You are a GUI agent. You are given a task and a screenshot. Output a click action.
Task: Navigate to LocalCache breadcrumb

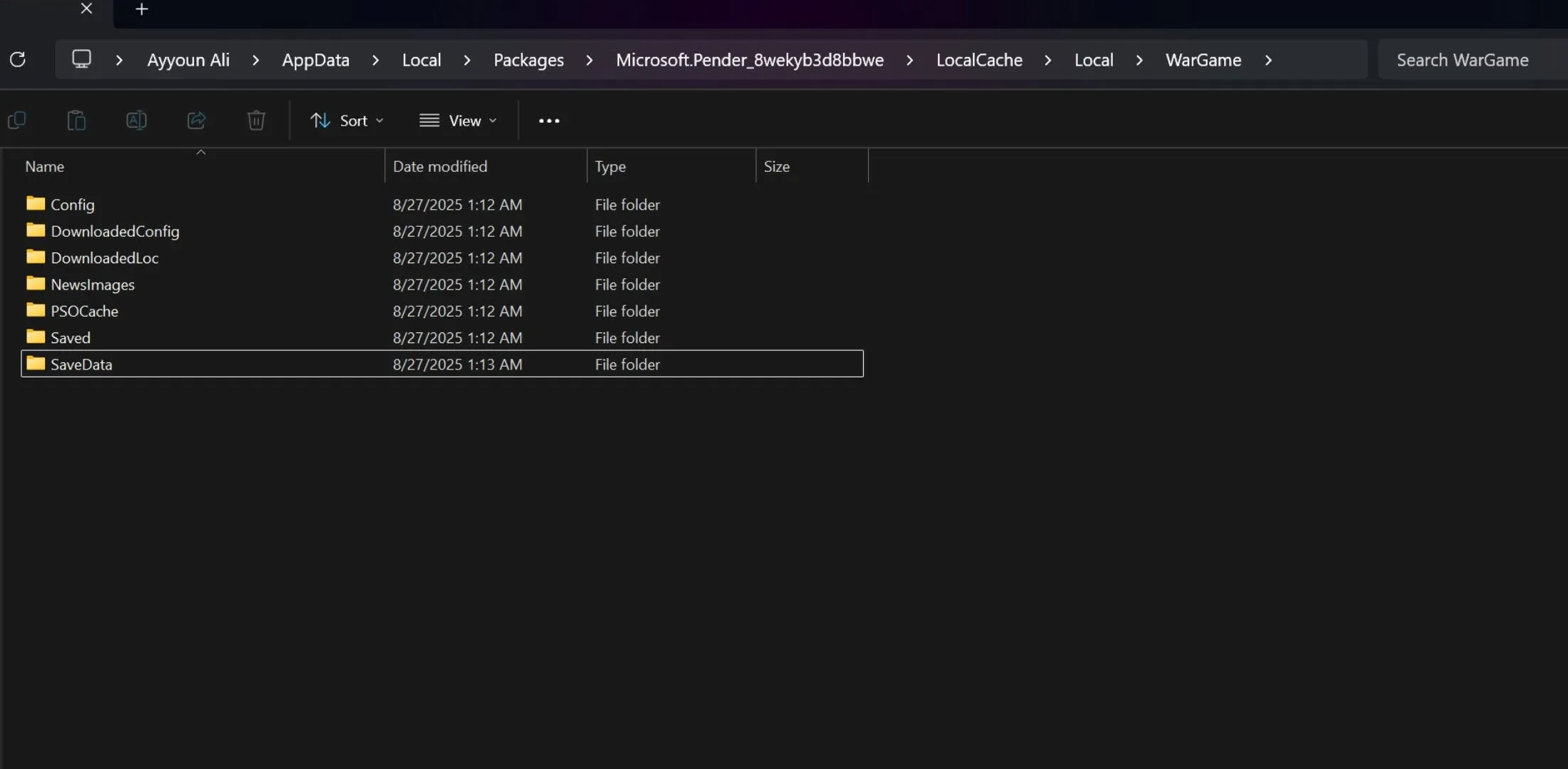(x=979, y=60)
